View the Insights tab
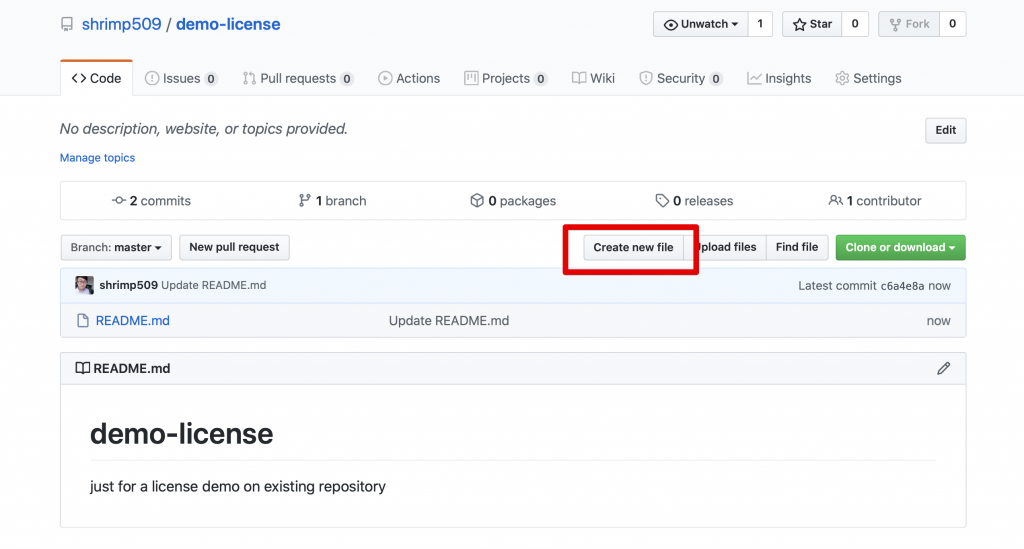The width and height of the screenshot is (1024, 549). click(x=779, y=78)
